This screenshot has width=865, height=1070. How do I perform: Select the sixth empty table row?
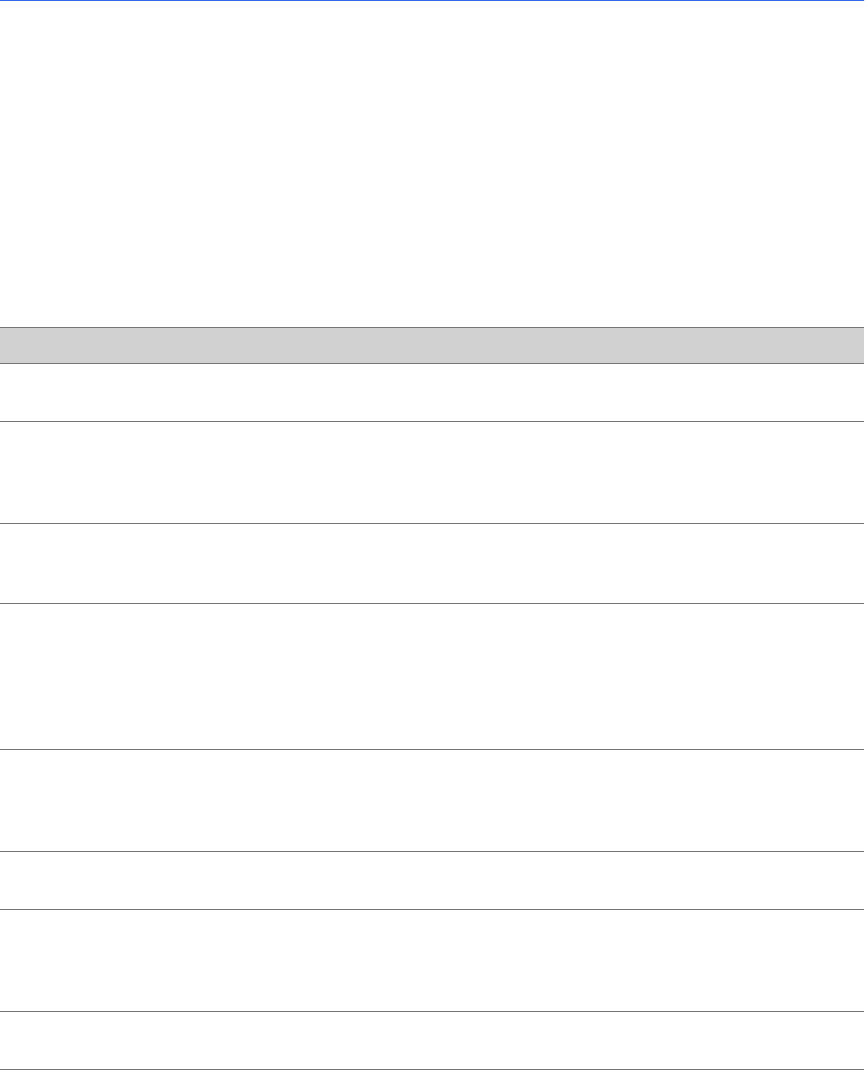[x=432, y=880]
